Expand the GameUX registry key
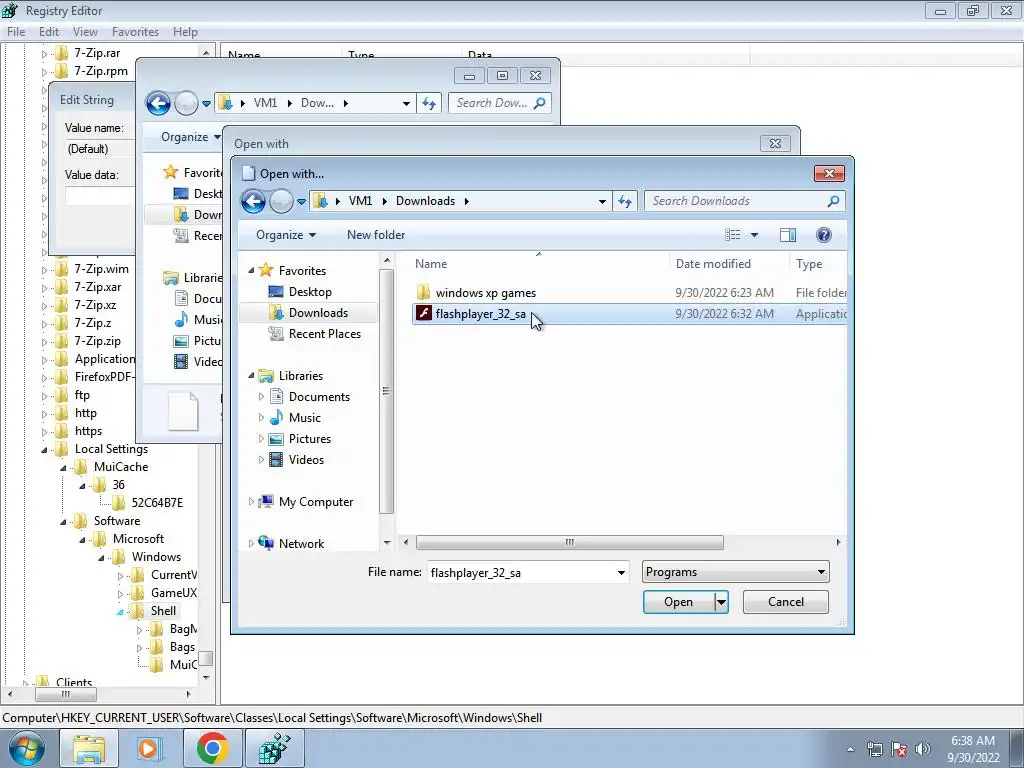 click(120, 594)
